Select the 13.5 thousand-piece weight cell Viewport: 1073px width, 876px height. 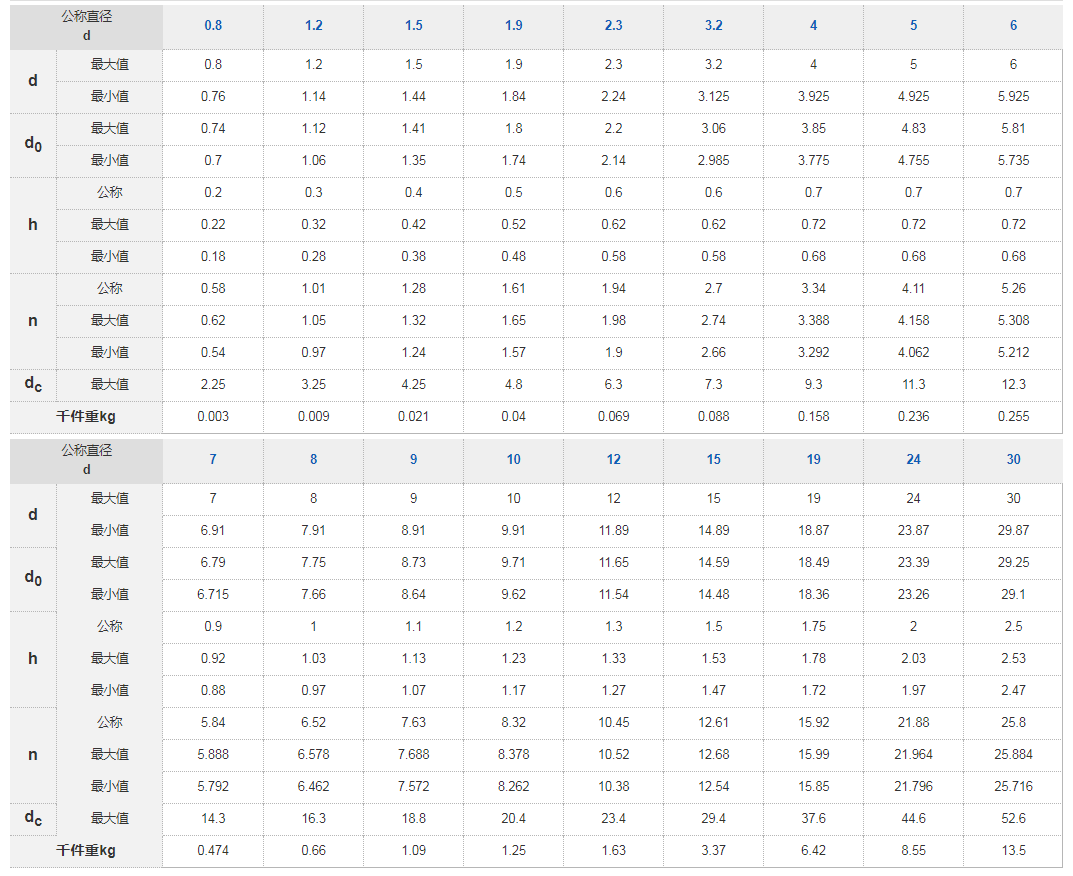point(1013,851)
